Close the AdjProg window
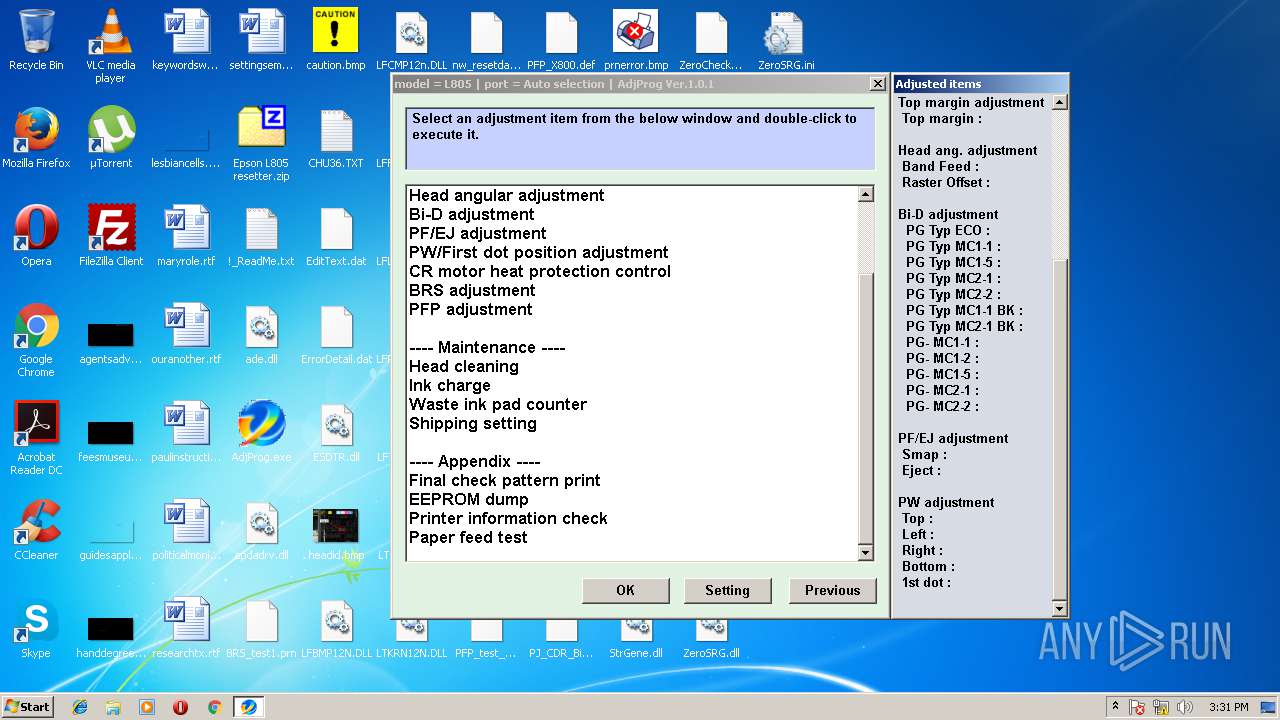The width and height of the screenshot is (1280, 720). click(877, 84)
